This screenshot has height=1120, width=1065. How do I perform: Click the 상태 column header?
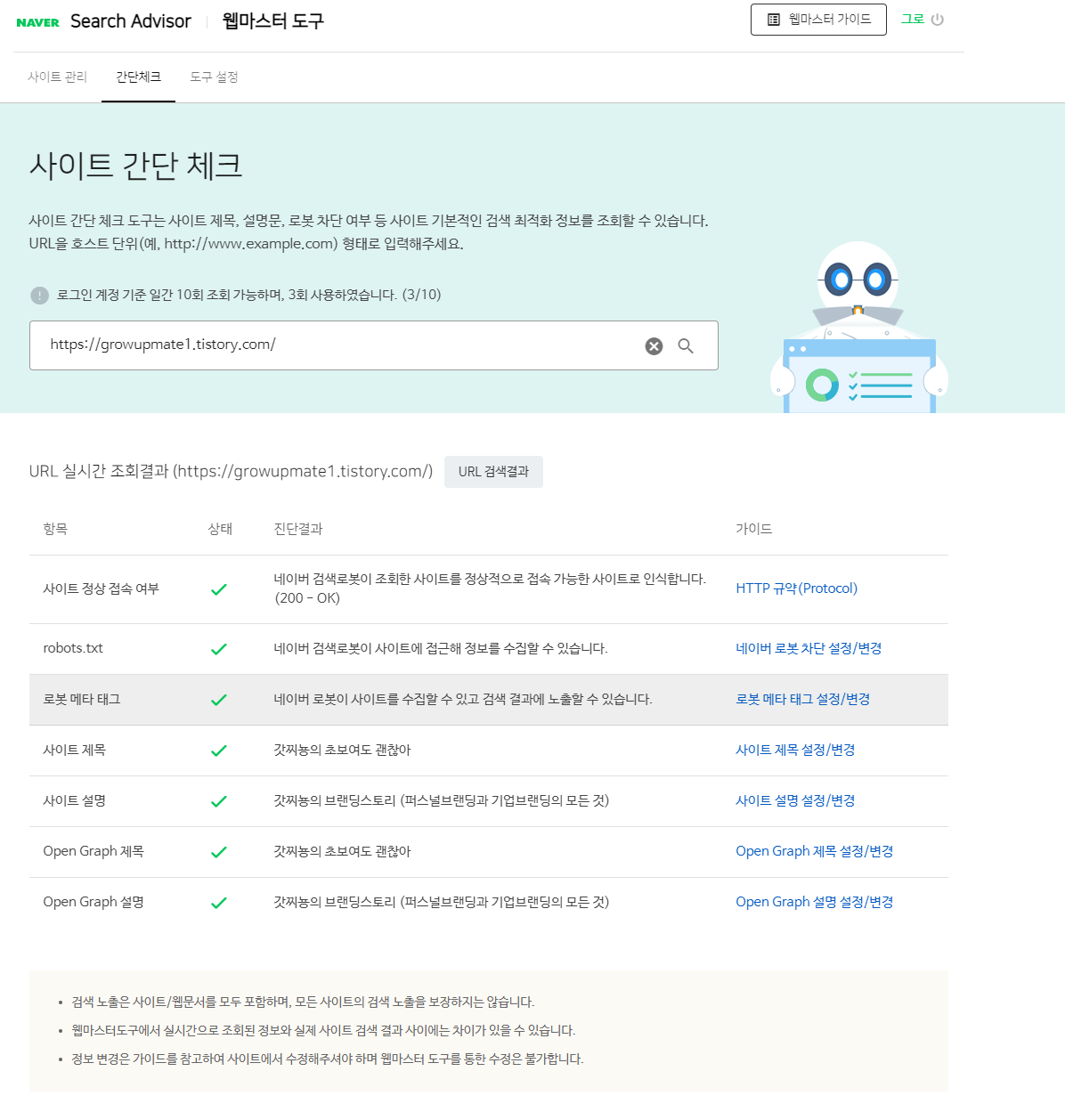click(x=220, y=529)
